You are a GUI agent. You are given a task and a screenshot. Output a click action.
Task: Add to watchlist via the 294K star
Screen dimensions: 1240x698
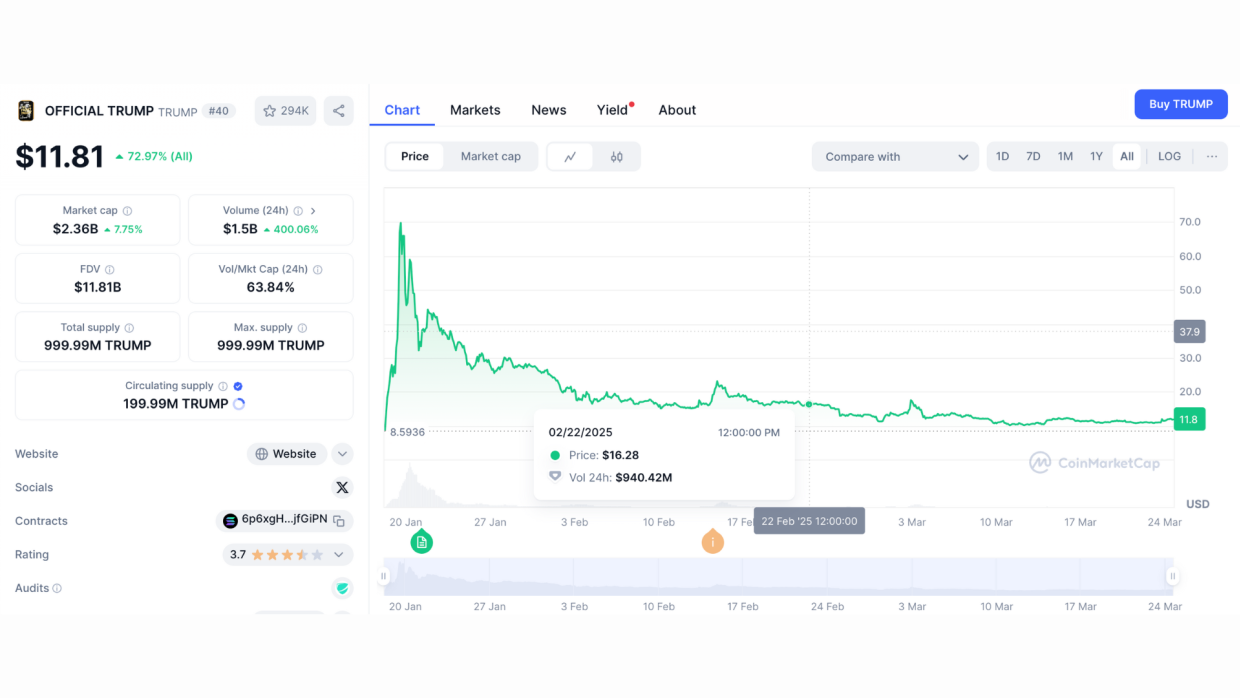[x=285, y=111]
